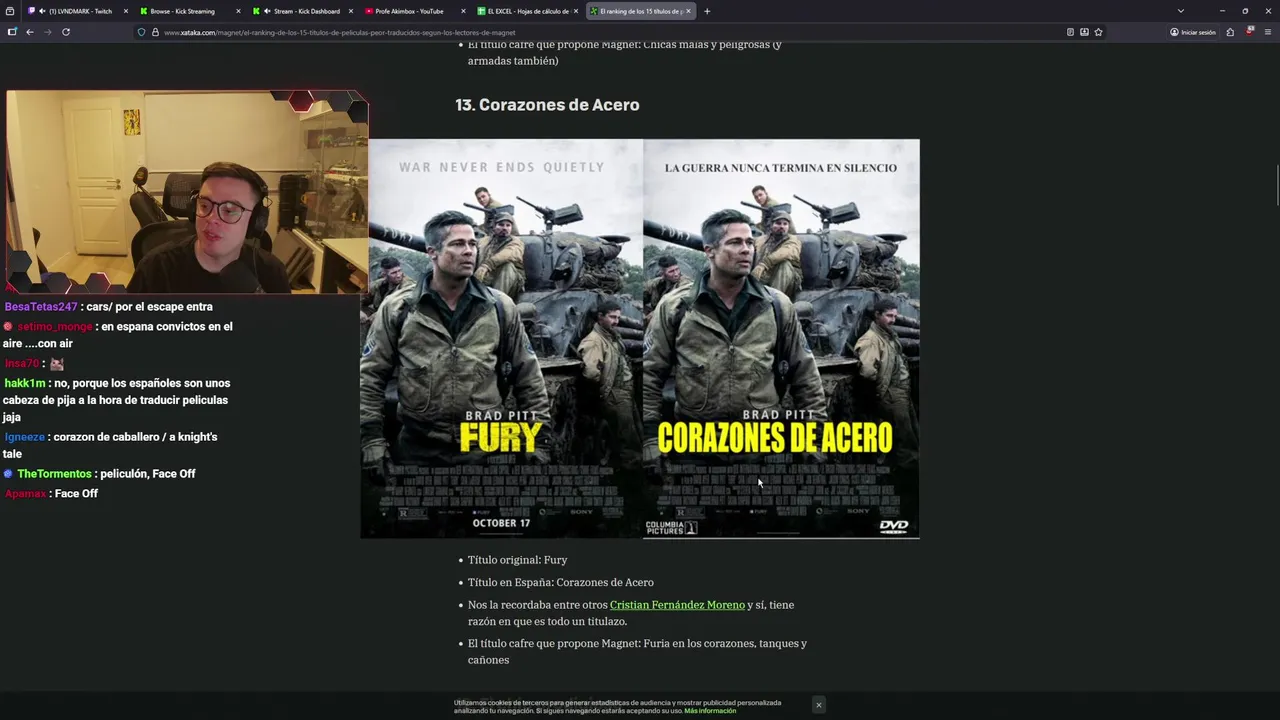Click the 13. Corazones de Acero heading
This screenshot has height=720, width=1280.
click(x=547, y=105)
